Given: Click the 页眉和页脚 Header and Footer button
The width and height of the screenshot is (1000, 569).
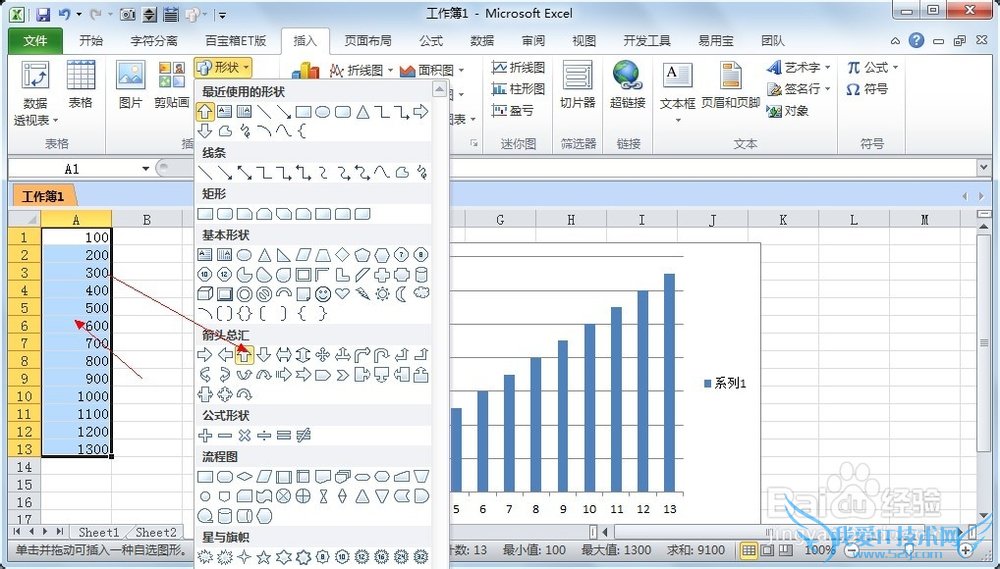Looking at the screenshot, I should 730,84.
